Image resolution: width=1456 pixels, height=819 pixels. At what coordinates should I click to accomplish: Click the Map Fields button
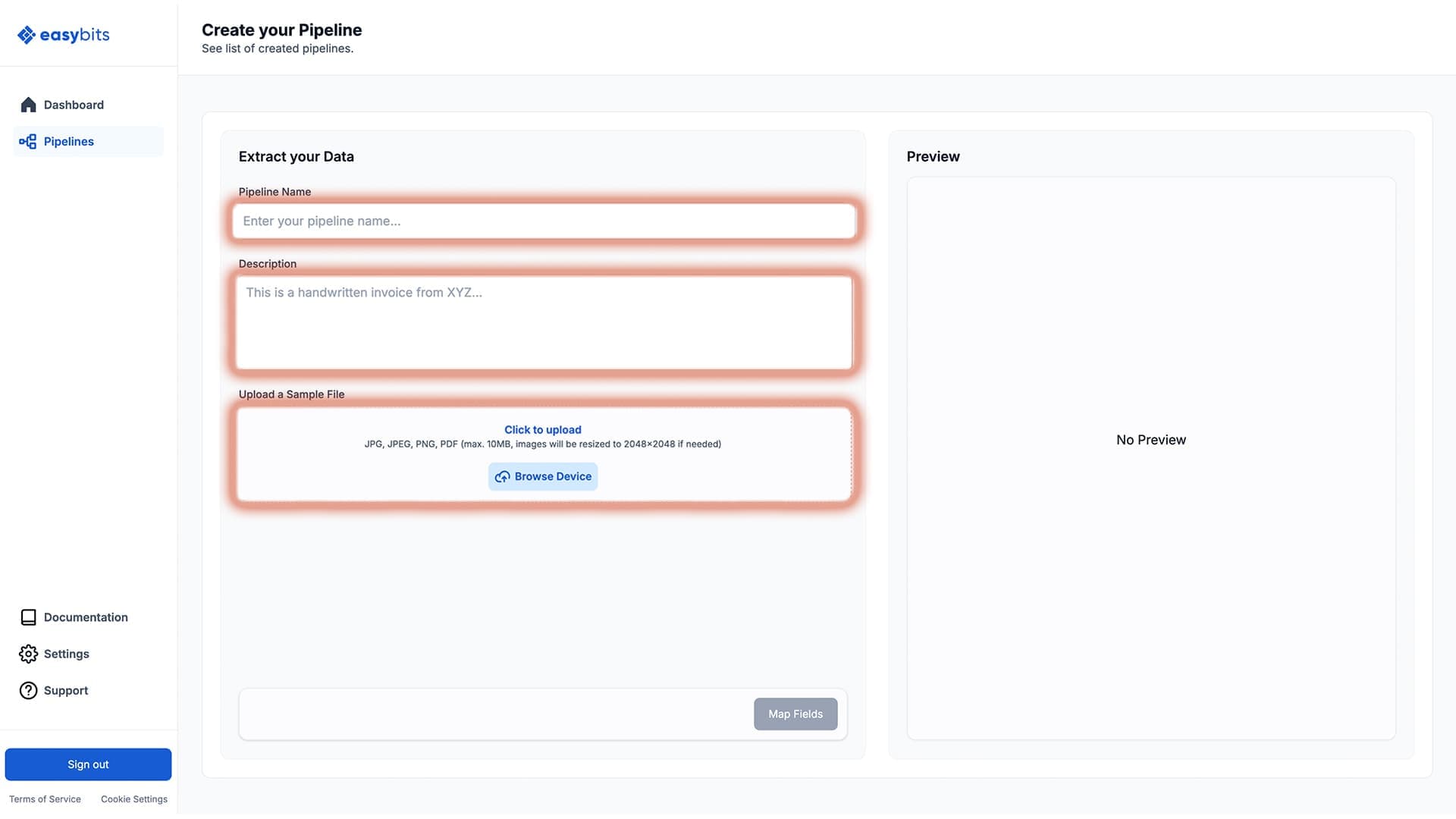[x=795, y=714]
